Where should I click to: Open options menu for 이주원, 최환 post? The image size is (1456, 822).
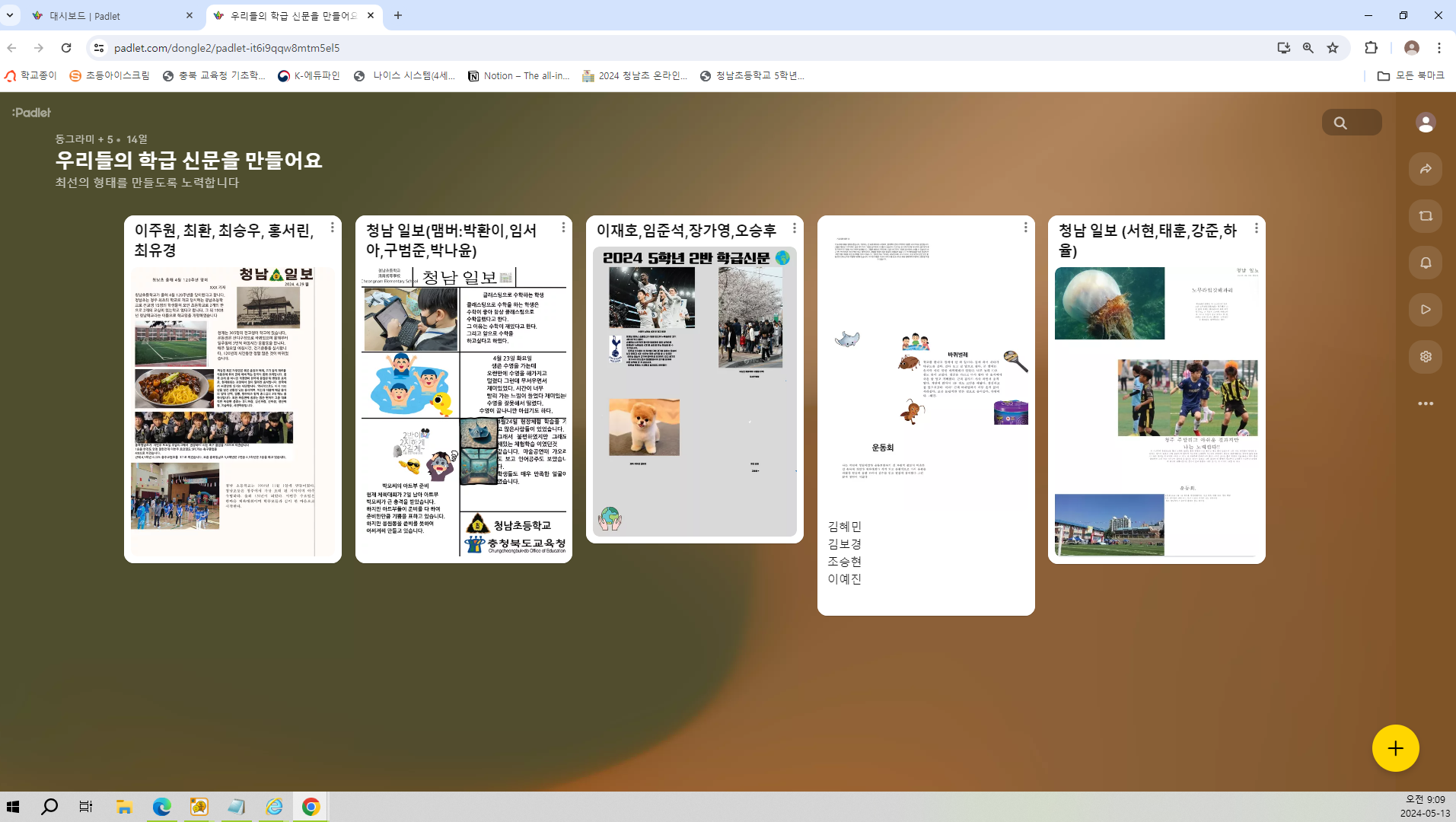332,228
